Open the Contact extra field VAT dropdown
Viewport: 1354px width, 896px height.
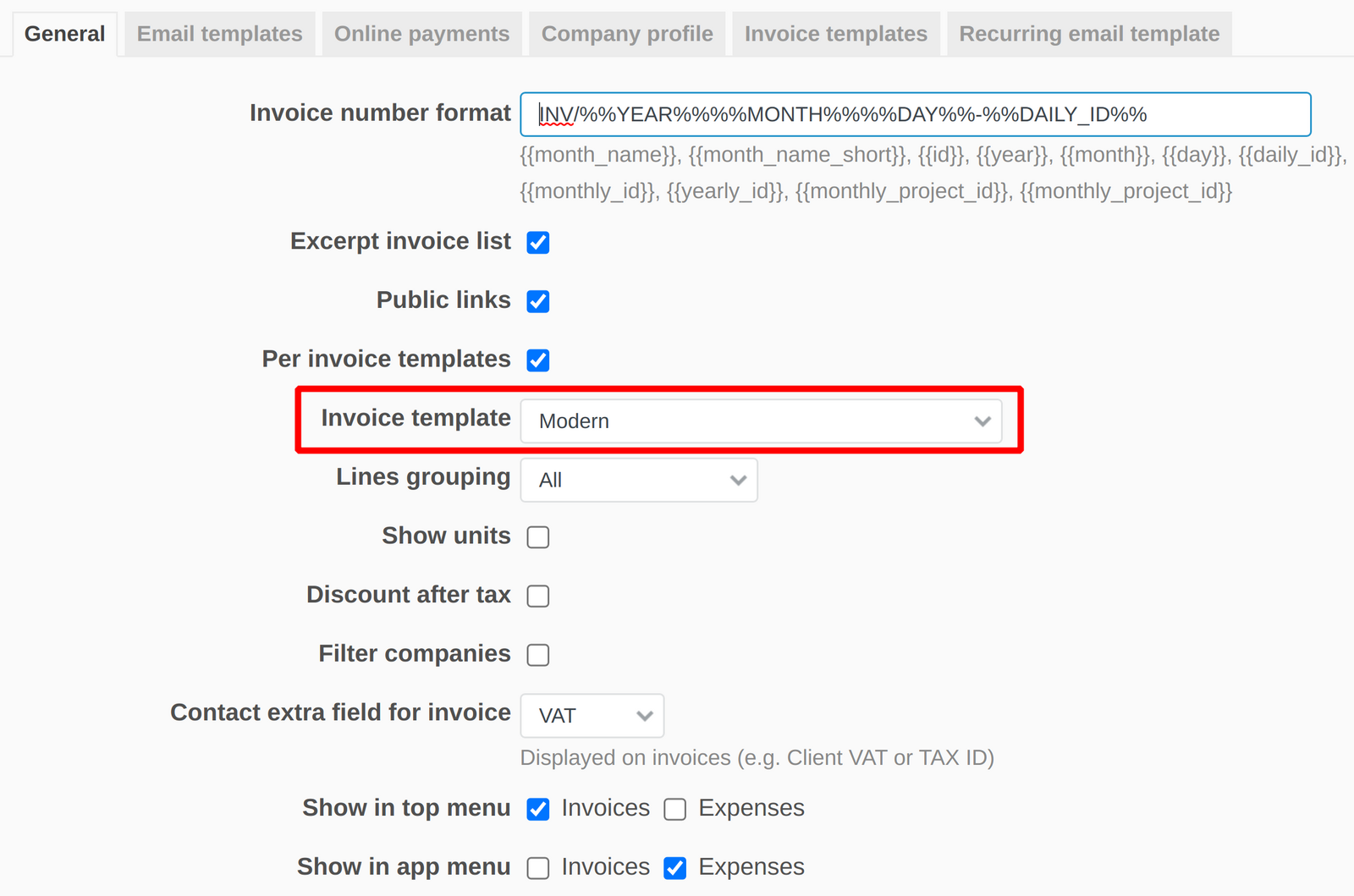click(592, 715)
